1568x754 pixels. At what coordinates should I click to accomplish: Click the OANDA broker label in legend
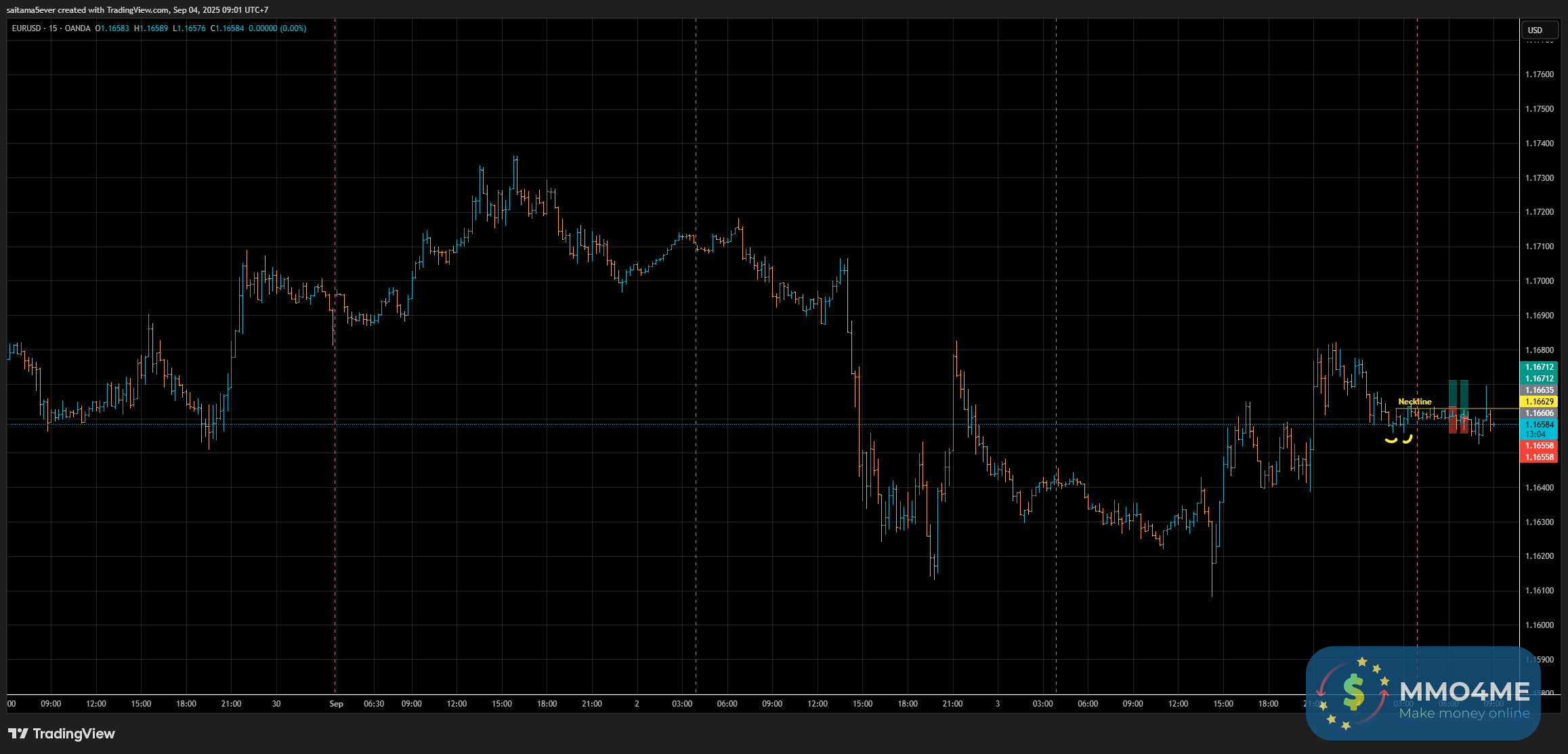pos(77,28)
